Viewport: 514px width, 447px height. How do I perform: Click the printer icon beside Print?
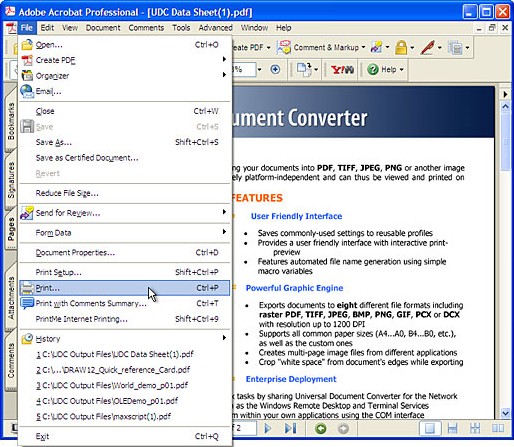click(x=27, y=288)
